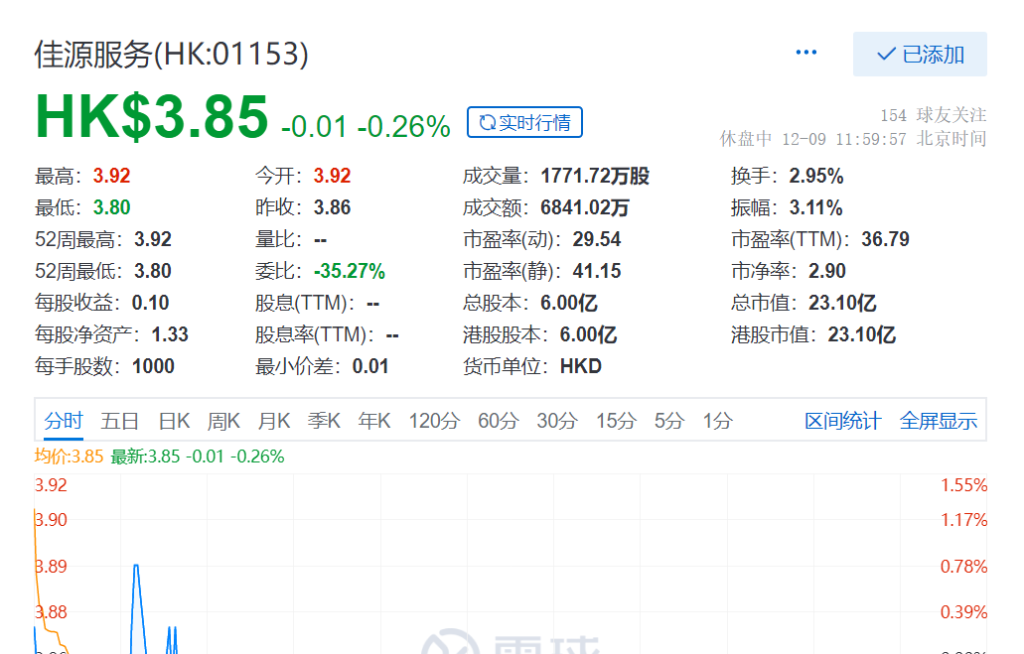Click the 1.55% axis label on chart

point(963,485)
